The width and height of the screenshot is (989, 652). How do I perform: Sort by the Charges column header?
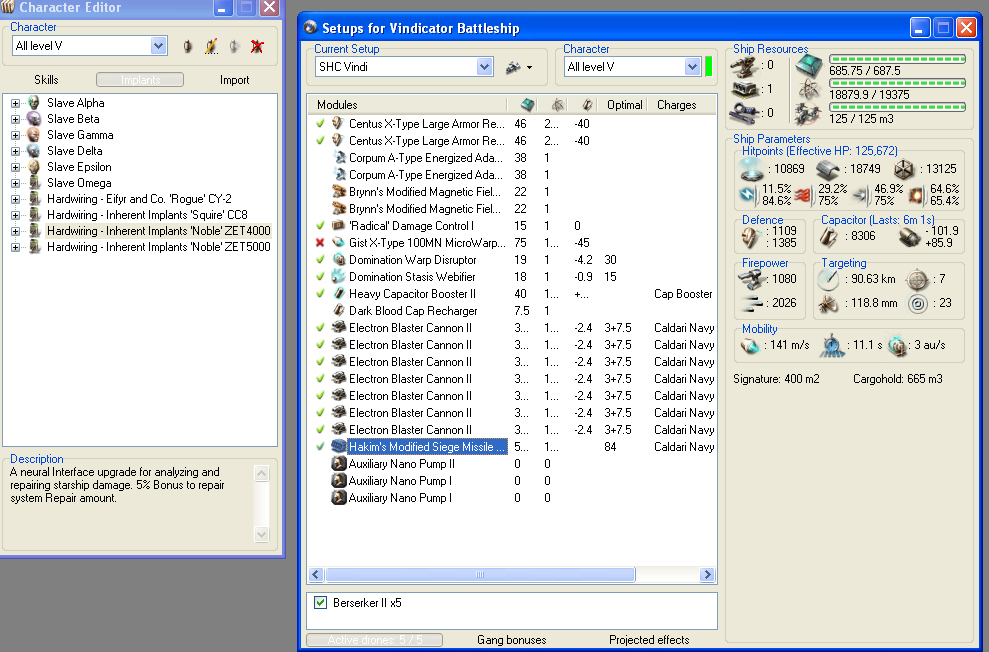coord(681,105)
